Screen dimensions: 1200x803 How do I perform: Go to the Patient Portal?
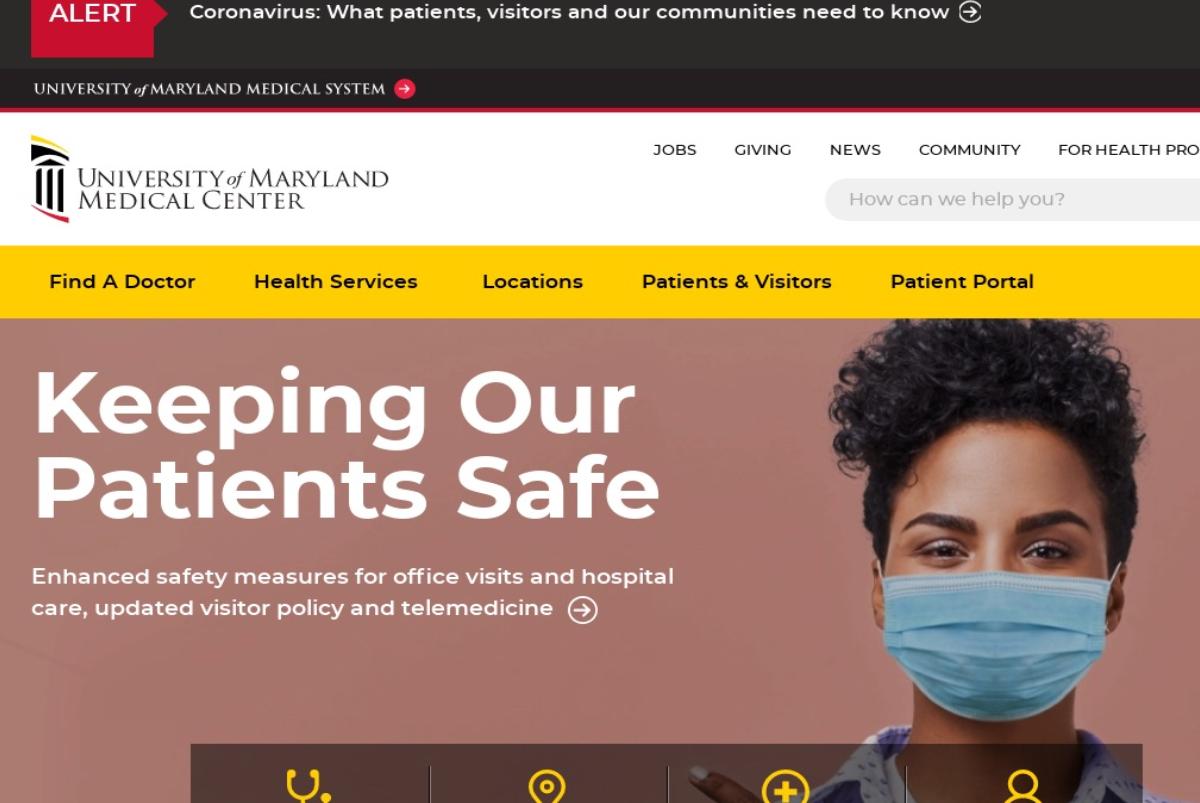pyautogui.click(x=962, y=282)
